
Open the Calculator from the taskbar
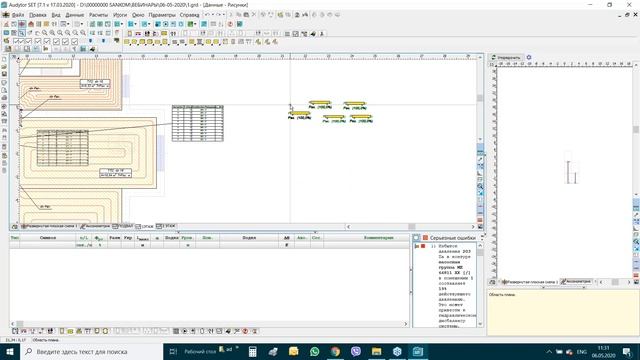pos(253,351)
